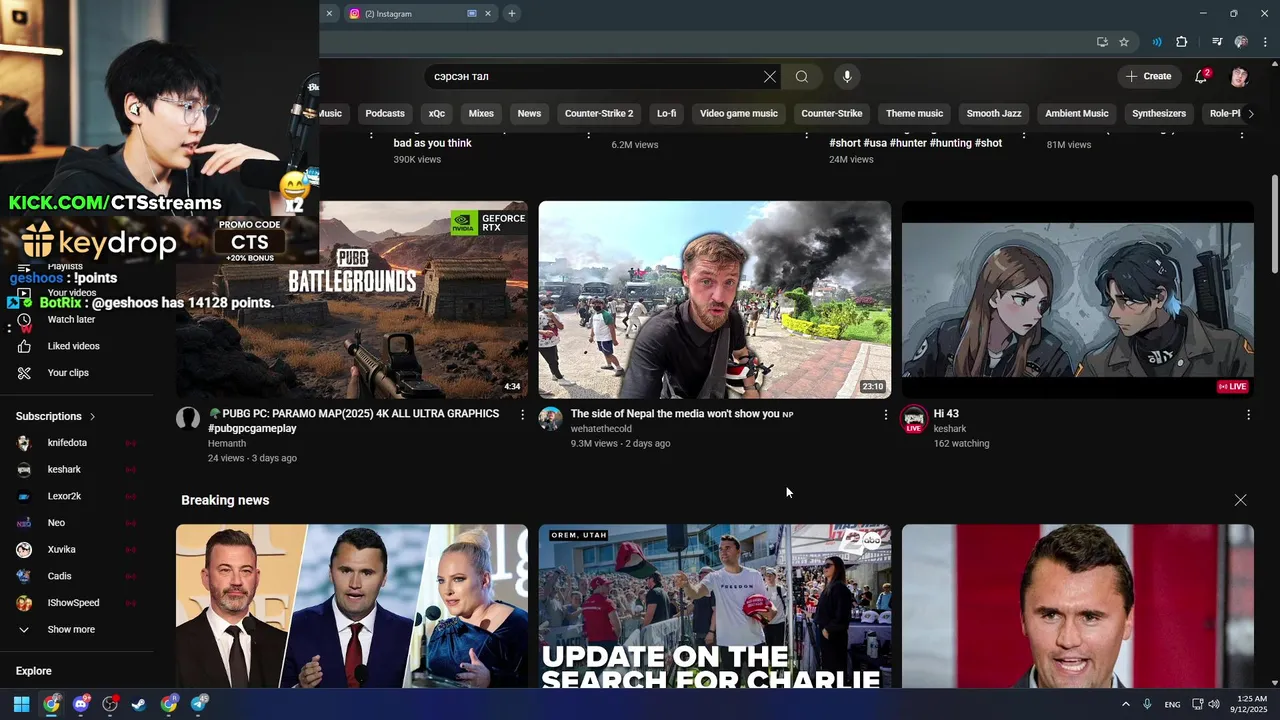Open options for Nepal video
The width and height of the screenshot is (1280, 720).
coord(885,414)
